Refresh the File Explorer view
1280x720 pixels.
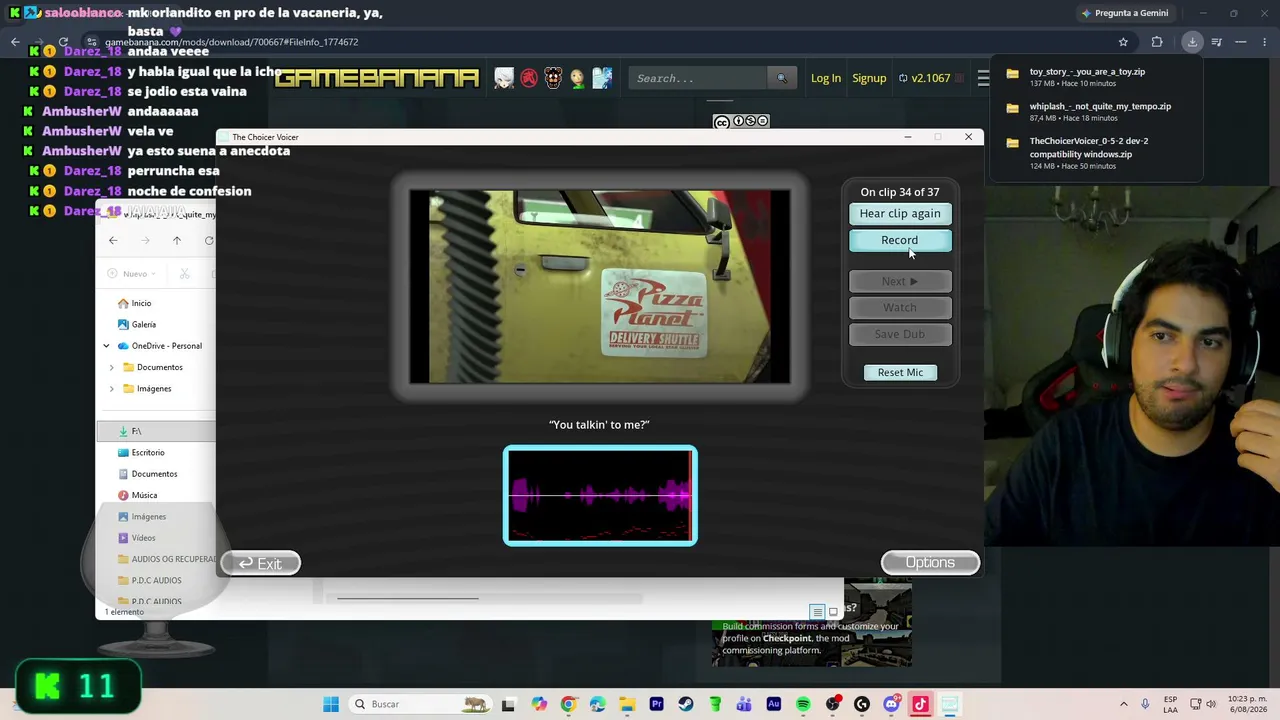pyautogui.click(x=208, y=240)
